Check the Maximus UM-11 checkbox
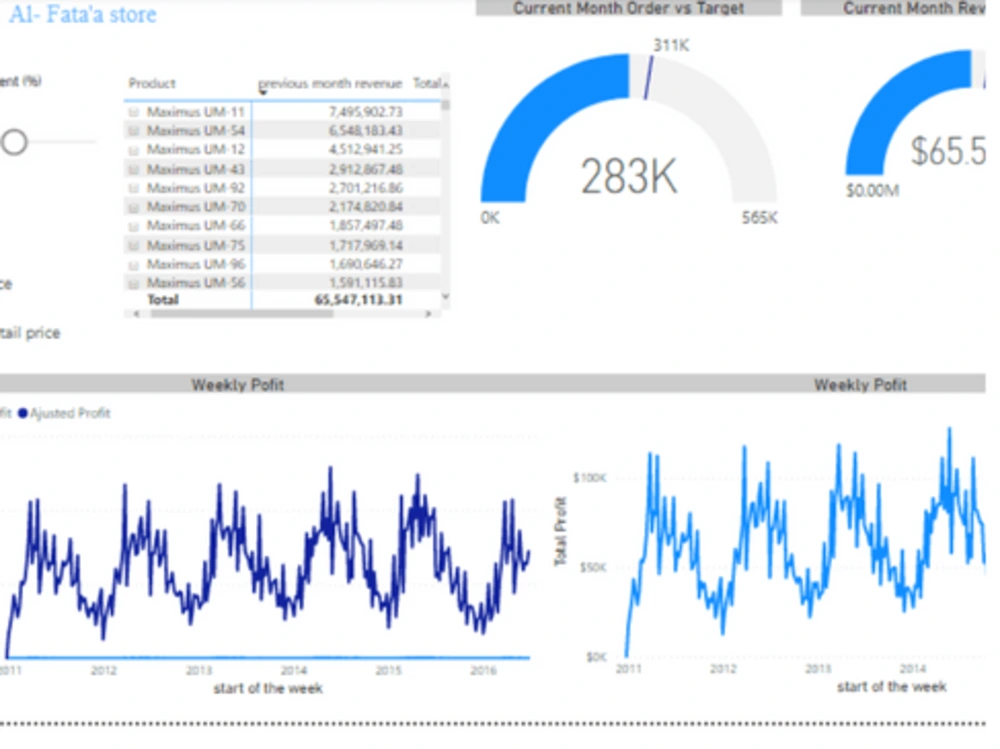The height and width of the screenshot is (749, 1000). point(133,113)
